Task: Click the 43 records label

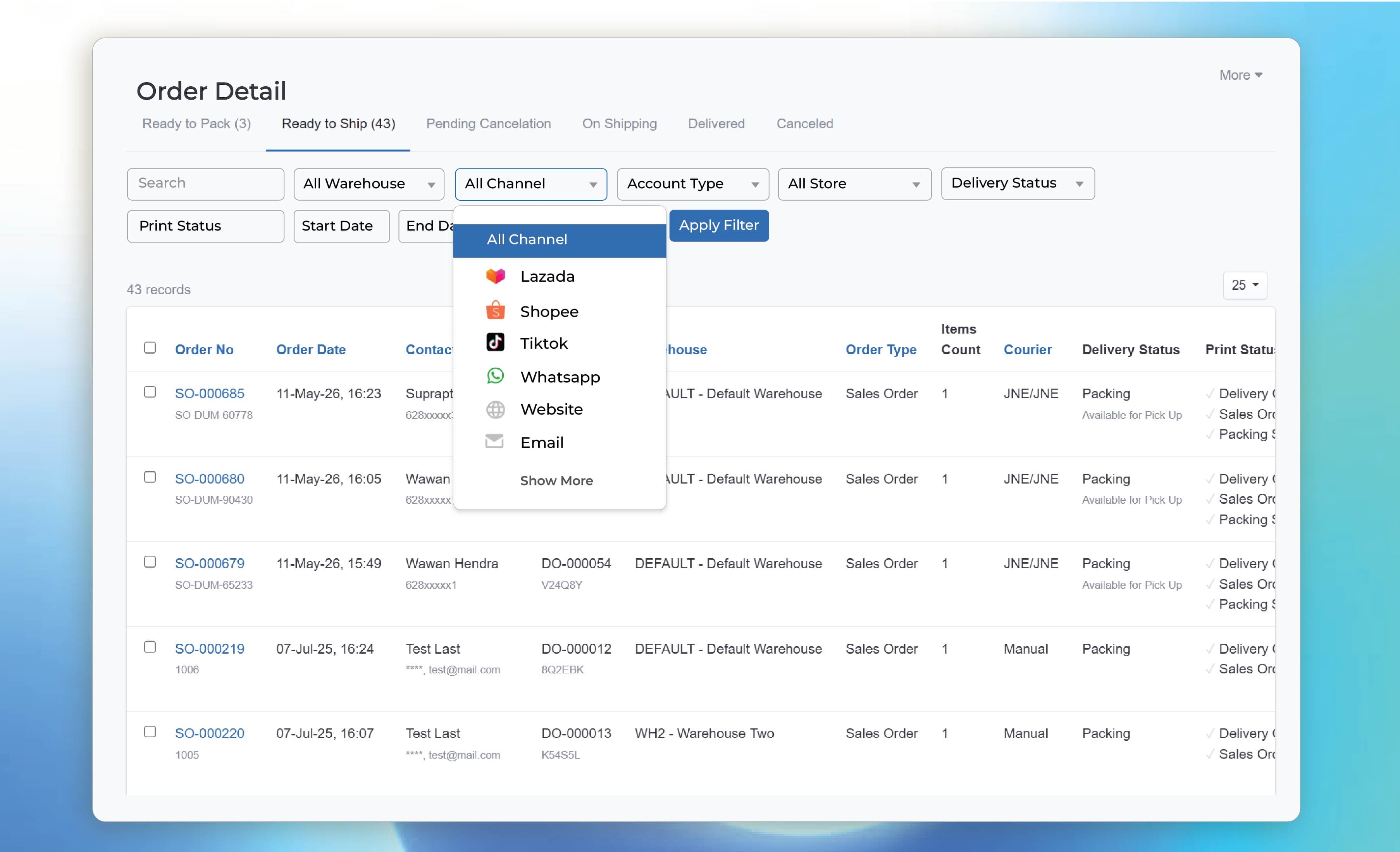Action: pos(158,290)
